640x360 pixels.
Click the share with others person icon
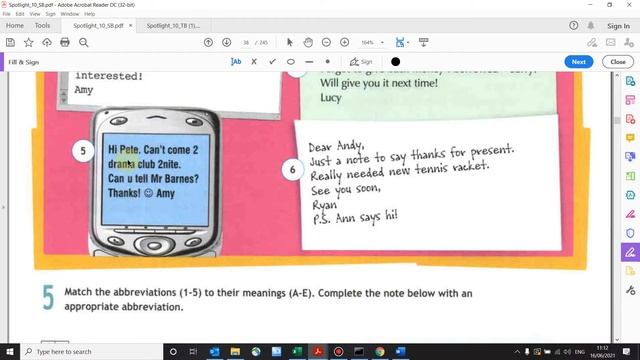pos(629,42)
